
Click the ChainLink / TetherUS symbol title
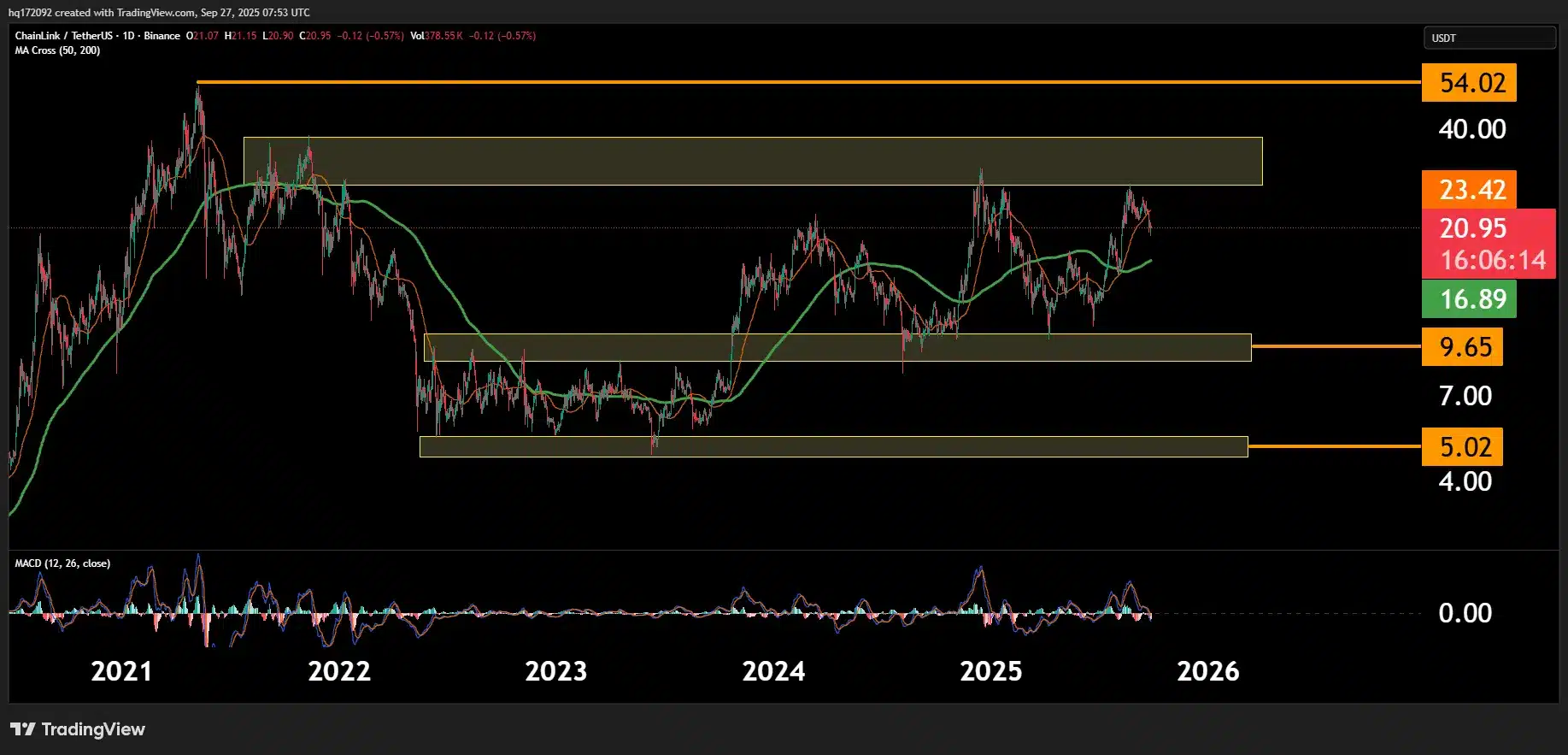[63, 36]
